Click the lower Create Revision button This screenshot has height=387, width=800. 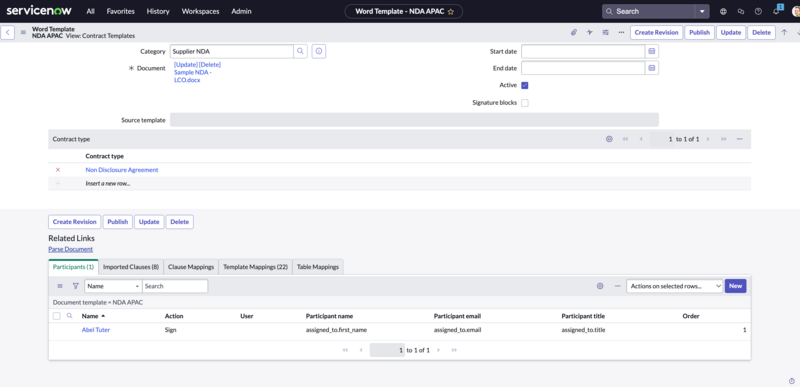(x=74, y=222)
